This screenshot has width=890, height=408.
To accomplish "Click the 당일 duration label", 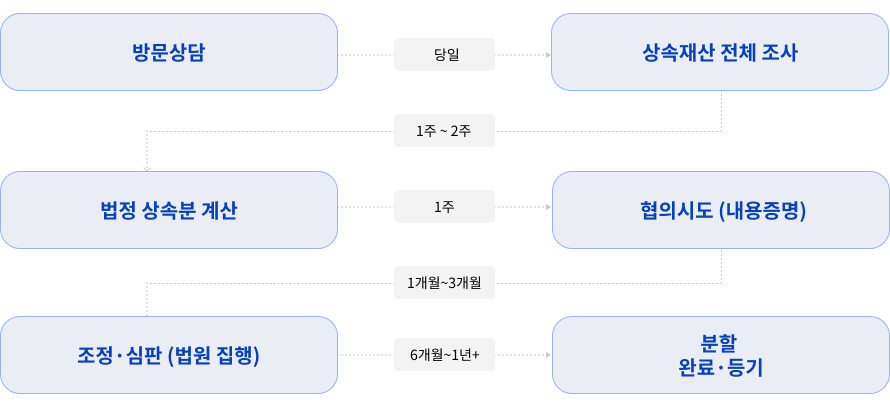I will click(x=445, y=54).
